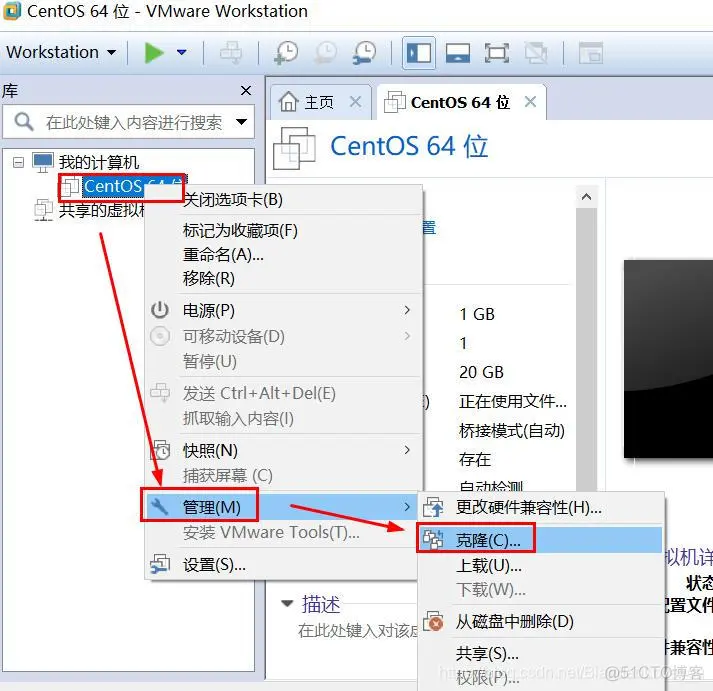
Task: Click the snapshot icon beside 快照(N)
Action: [160, 450]
